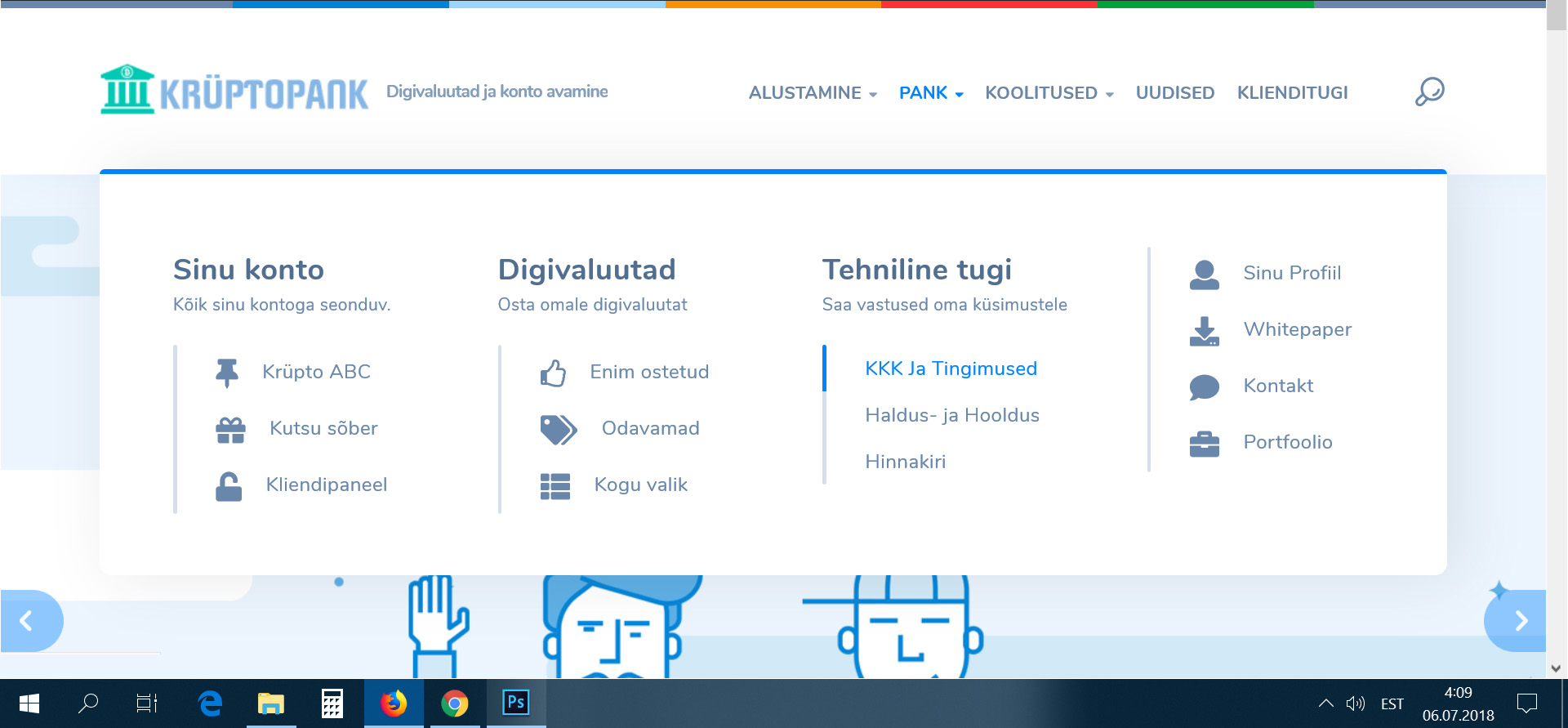Image resolution: width=1568 pixels, height=728 pixels.
Task: Click the Tehniline tugi heading
Action: pos(916,270)
